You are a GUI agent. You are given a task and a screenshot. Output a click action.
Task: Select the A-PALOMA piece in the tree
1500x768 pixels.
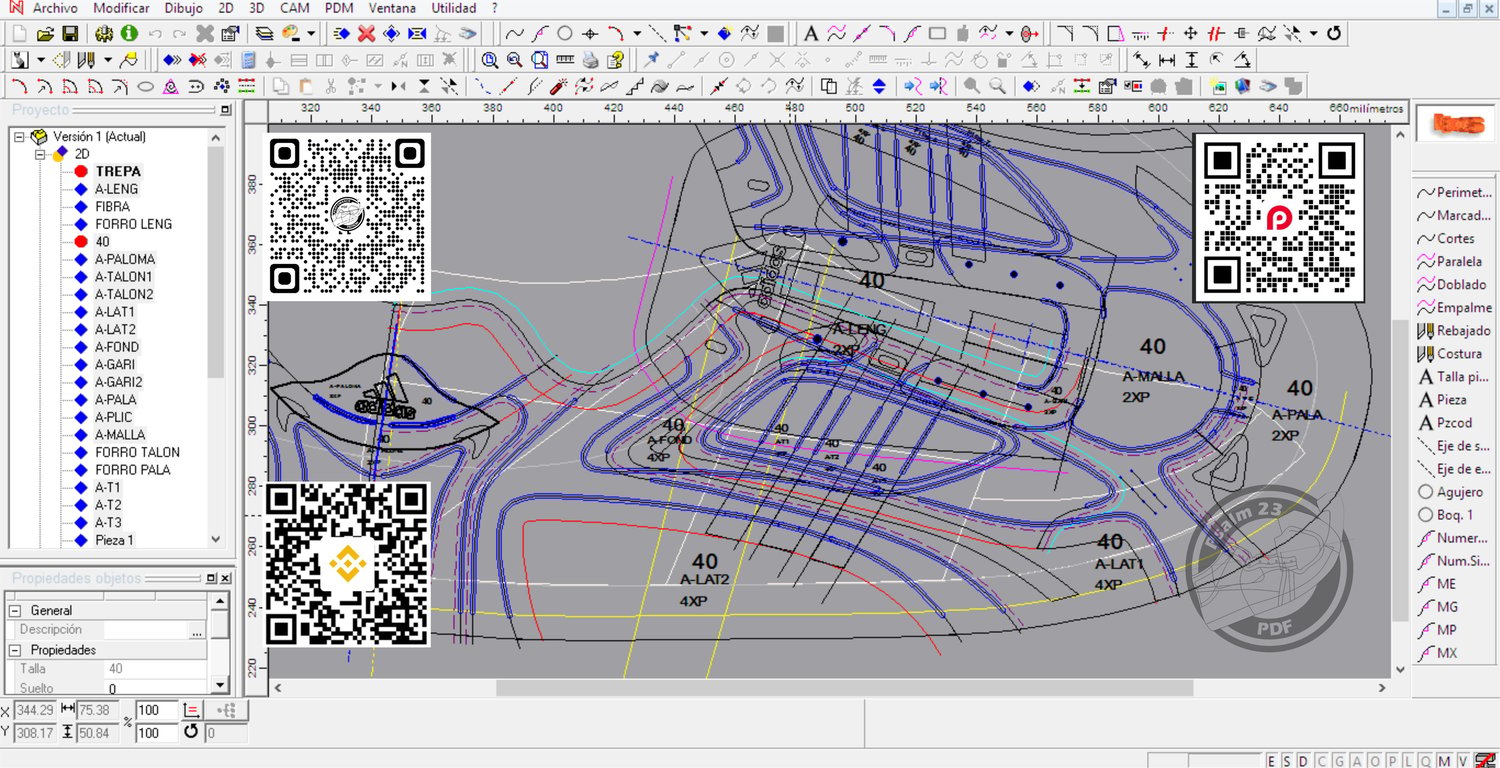click(125, 259)
